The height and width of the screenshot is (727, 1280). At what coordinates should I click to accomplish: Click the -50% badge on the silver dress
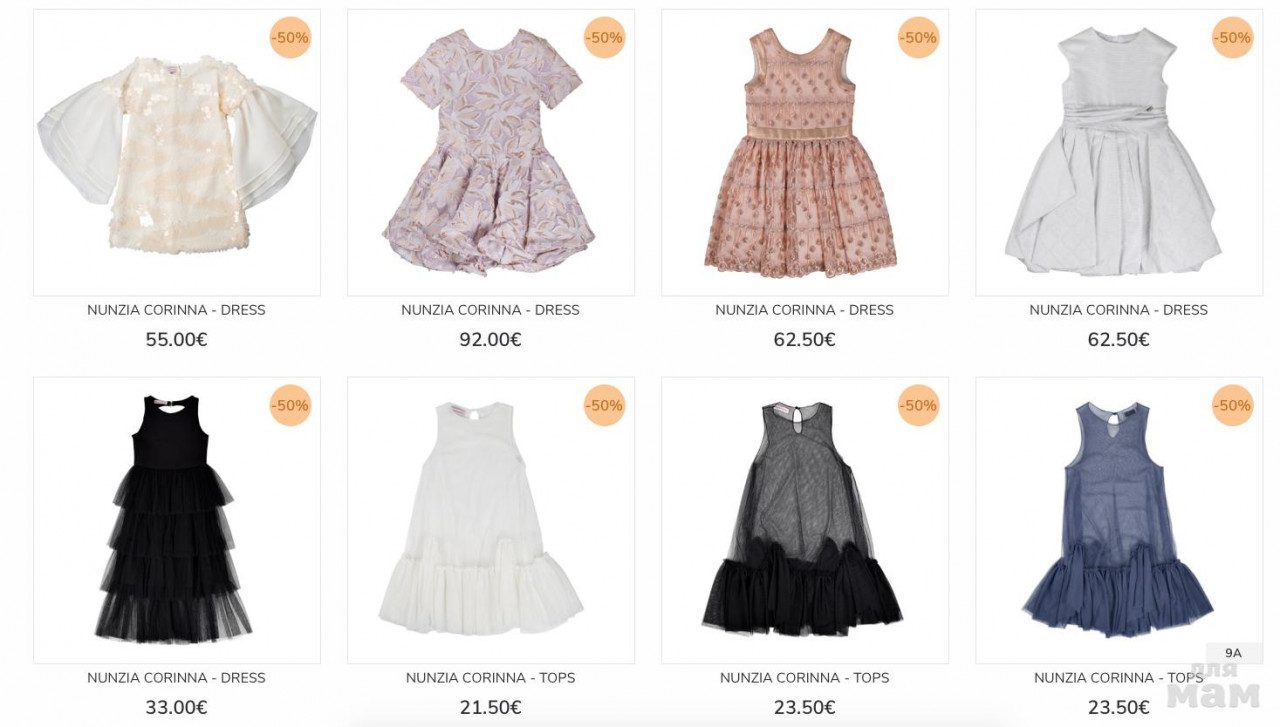(1233, 38)
